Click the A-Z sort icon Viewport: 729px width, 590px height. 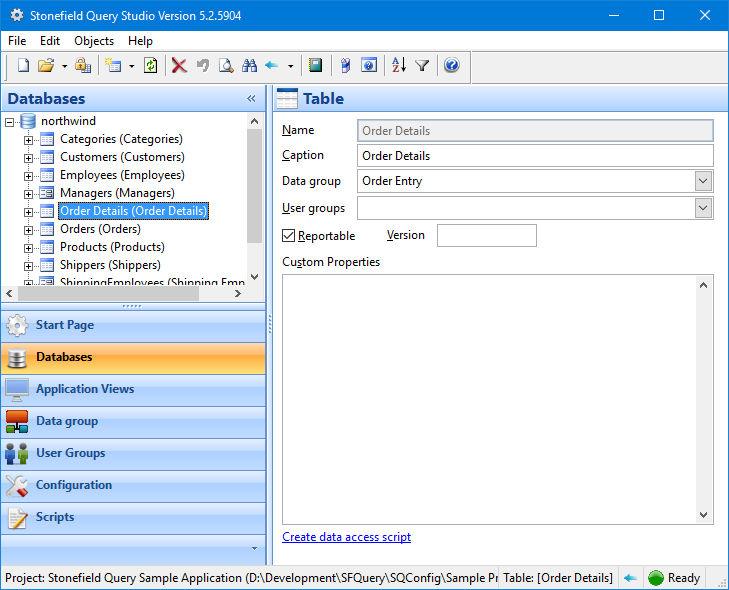399,66
